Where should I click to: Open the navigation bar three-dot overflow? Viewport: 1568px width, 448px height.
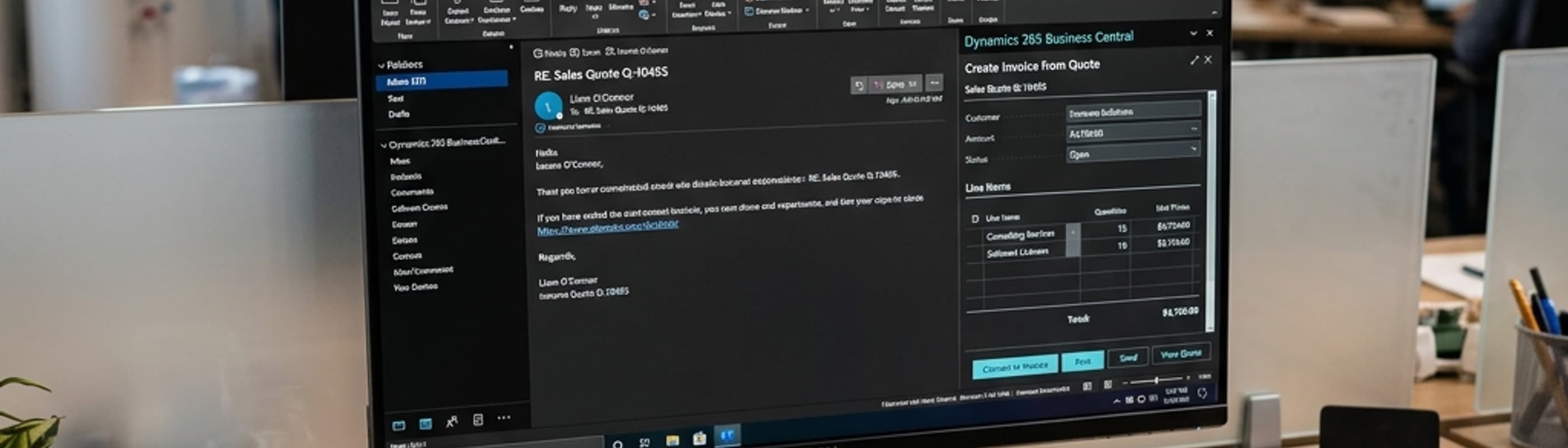tap(504, 418)
